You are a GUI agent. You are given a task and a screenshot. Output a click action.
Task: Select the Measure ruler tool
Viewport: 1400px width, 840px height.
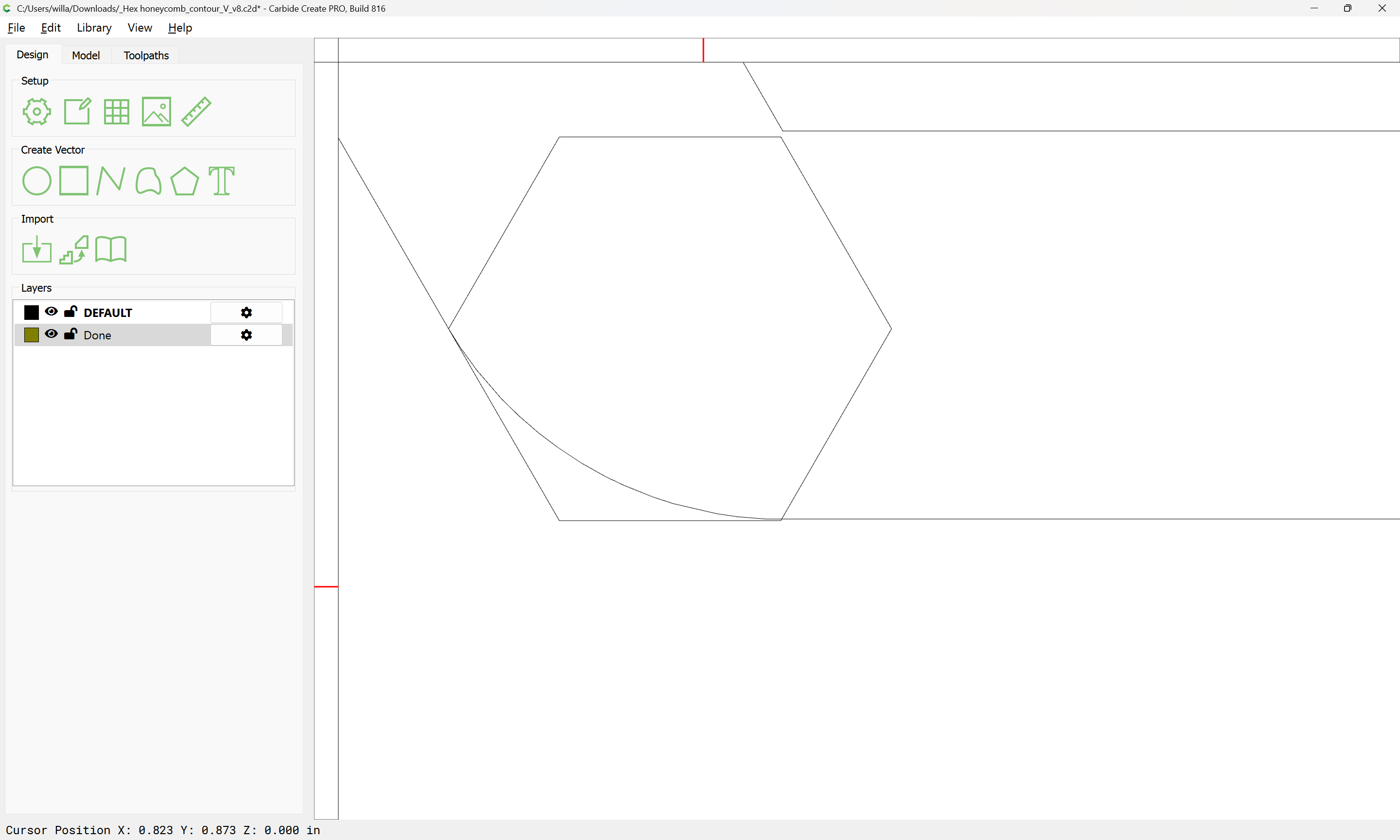[x=196, y=111]
